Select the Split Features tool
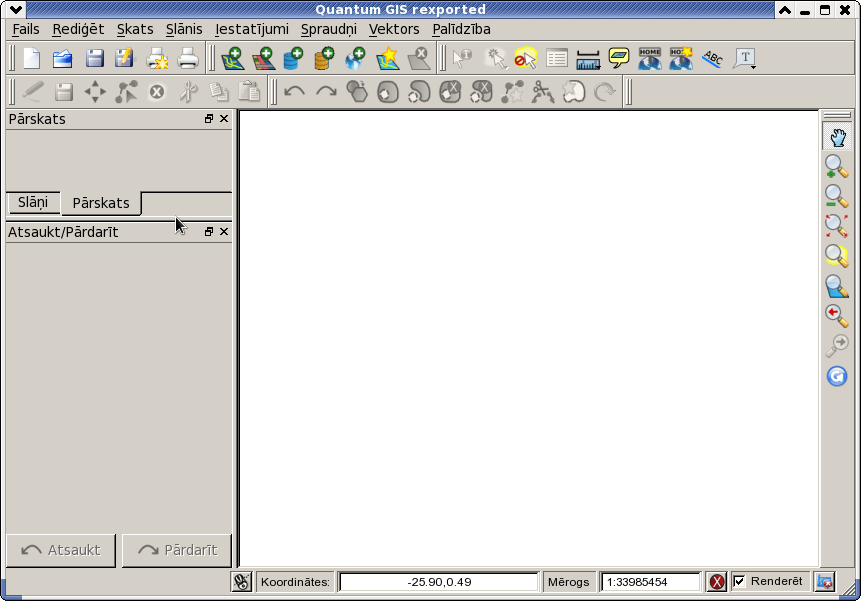This screenshot has width=861, height=601. 543,92
